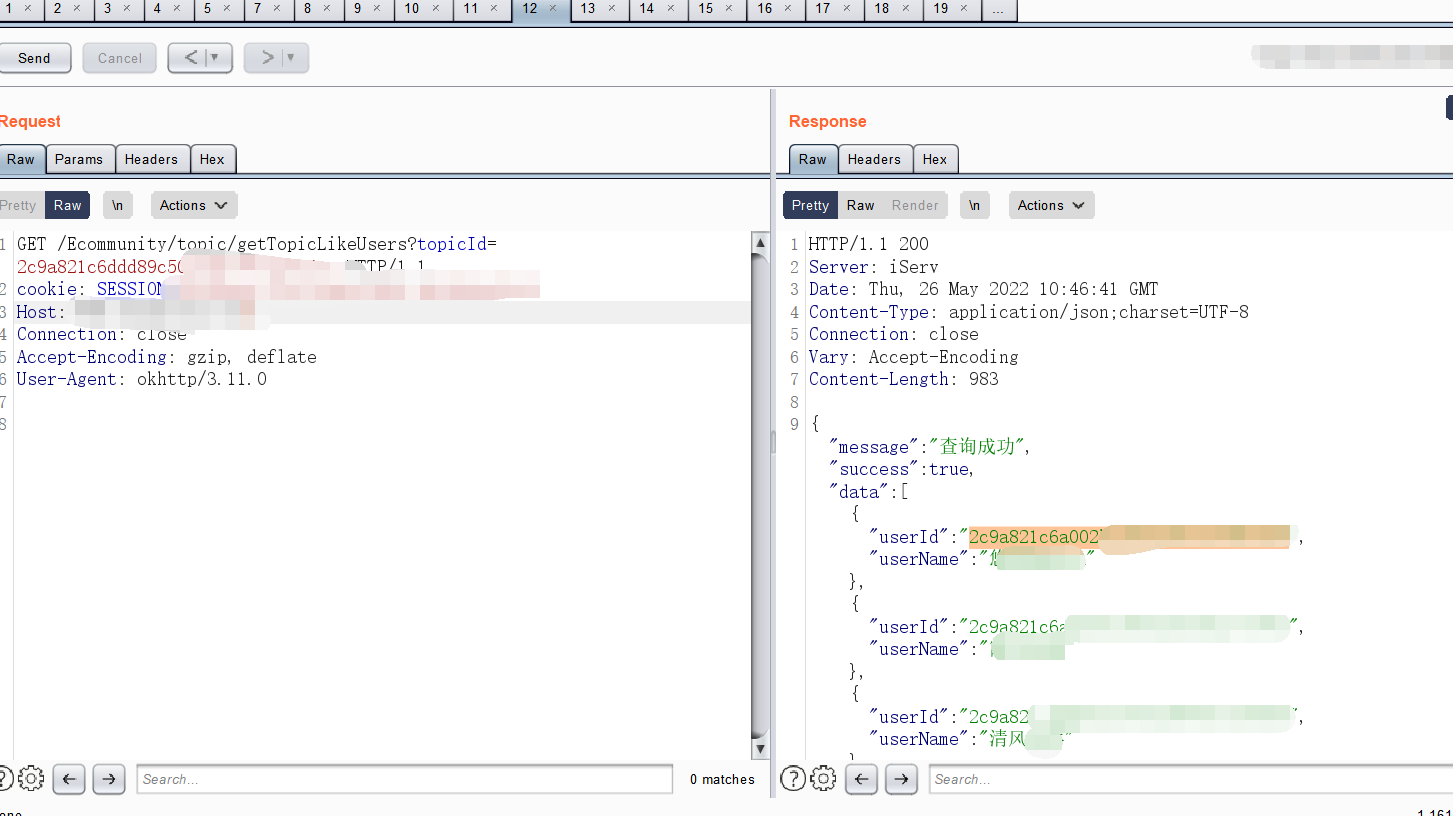The width and height of the screenshot is (1453, 816).
Task: Open Repeater tab 19
Action: [x=941, y=8]
